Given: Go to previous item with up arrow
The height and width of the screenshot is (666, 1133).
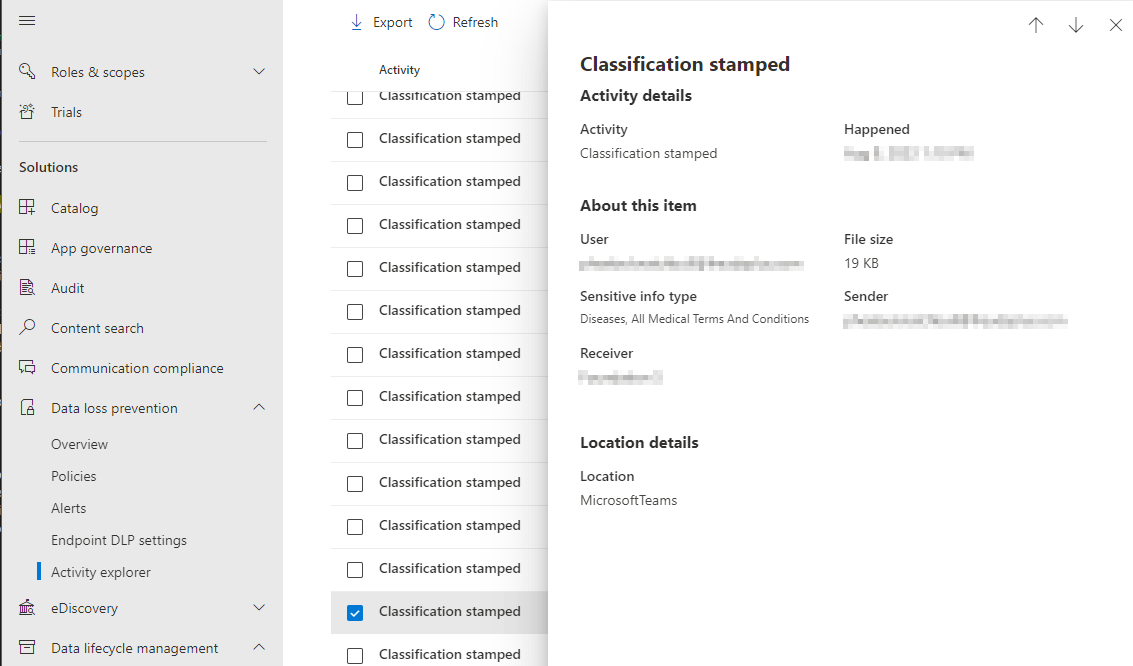Looking at the screenshot, I should pyautogui.click(x=1036, y=26).
